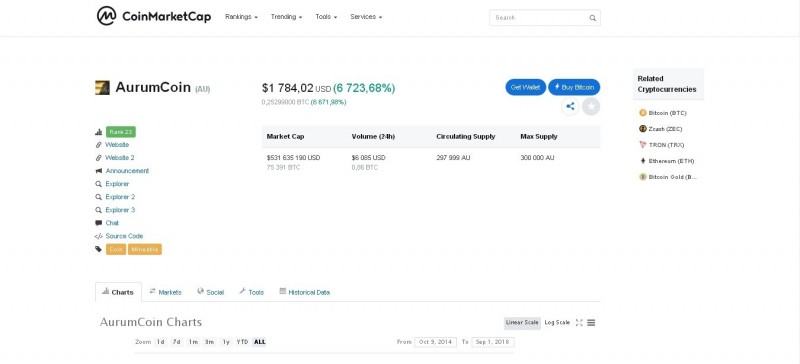The width and height of the screenshot is (800, 364).
Task: Open the first Explorer link
Action: pos(117,184)
